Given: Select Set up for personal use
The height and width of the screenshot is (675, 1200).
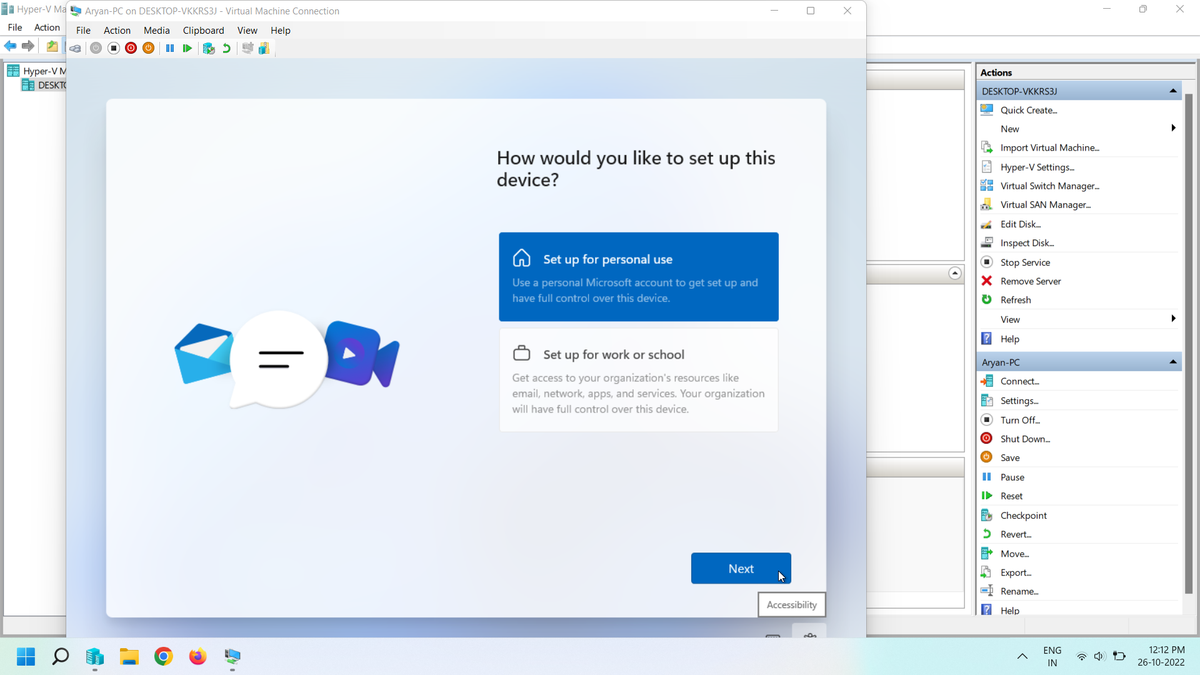Looking at the screenshot, I should [x=638, y=277].
